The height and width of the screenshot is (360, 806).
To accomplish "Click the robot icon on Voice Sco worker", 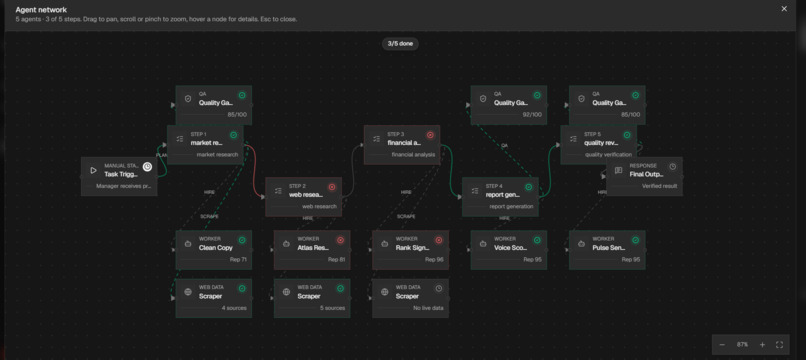I will coord(483,244).
